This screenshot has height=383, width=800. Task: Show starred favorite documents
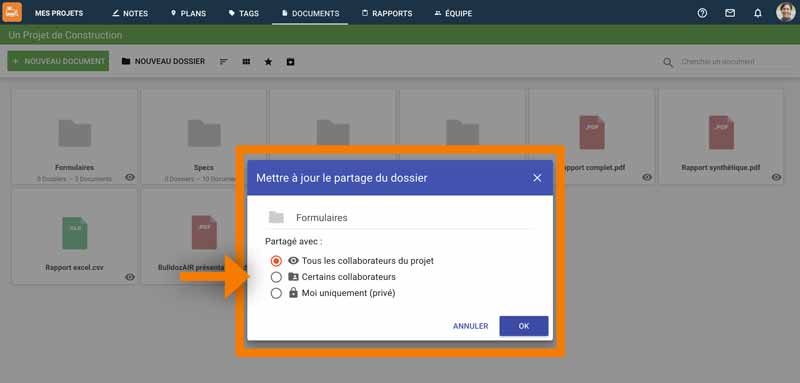click(x=268, y=62)
